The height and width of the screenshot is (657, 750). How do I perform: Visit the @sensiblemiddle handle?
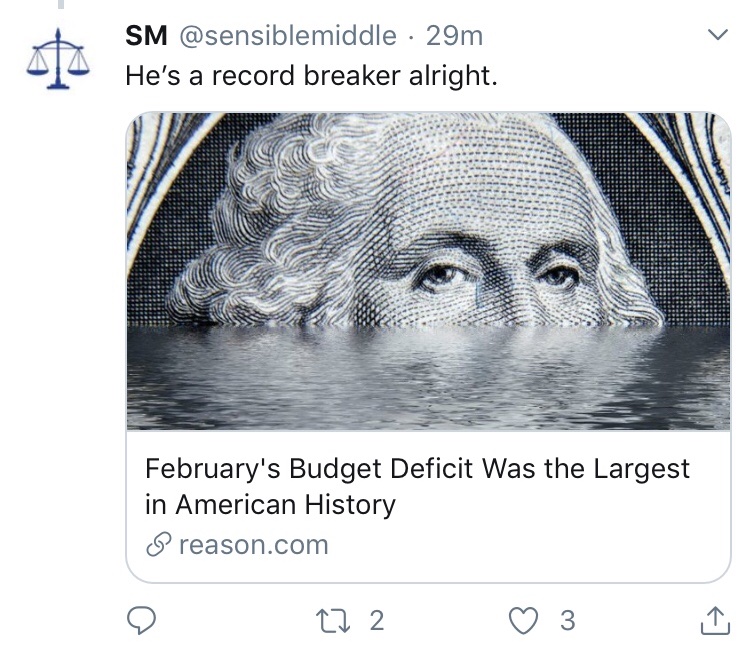[287, 37]
